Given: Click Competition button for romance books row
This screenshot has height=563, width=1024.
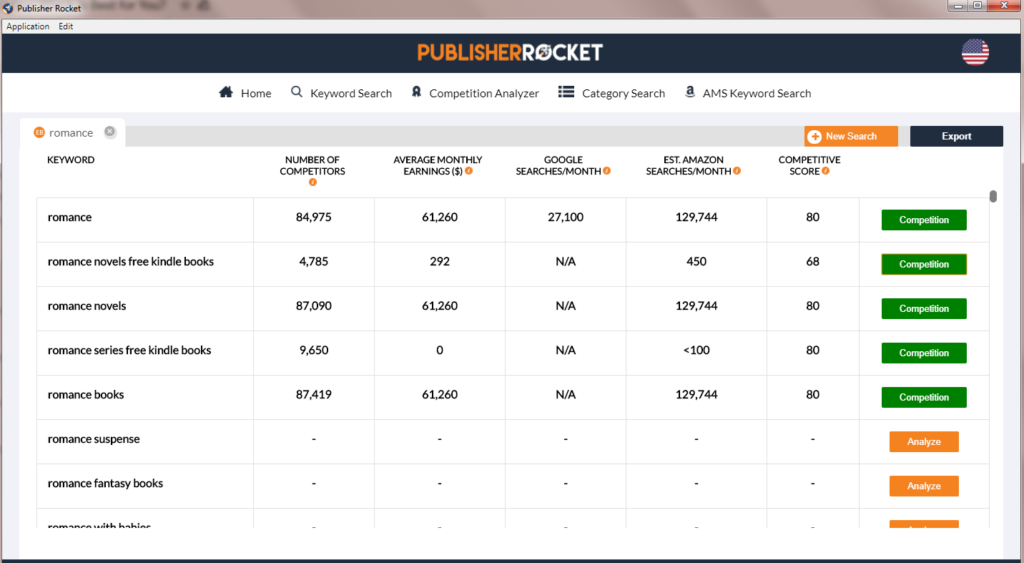Looking at the screenshot, I should pos(923,397).
